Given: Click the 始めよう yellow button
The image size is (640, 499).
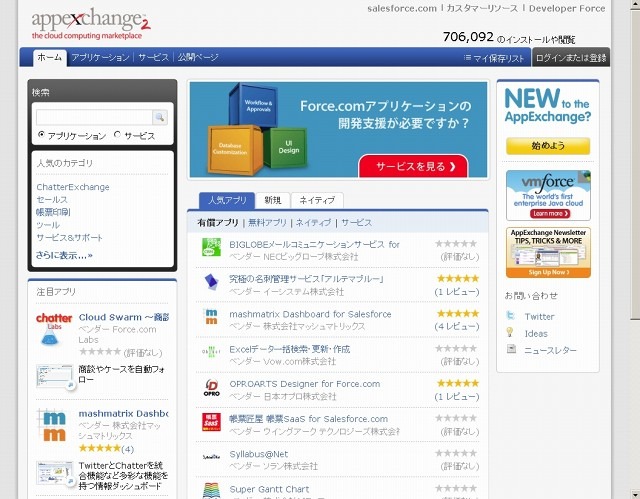Looking at the screenshot, I should point(548,146).
